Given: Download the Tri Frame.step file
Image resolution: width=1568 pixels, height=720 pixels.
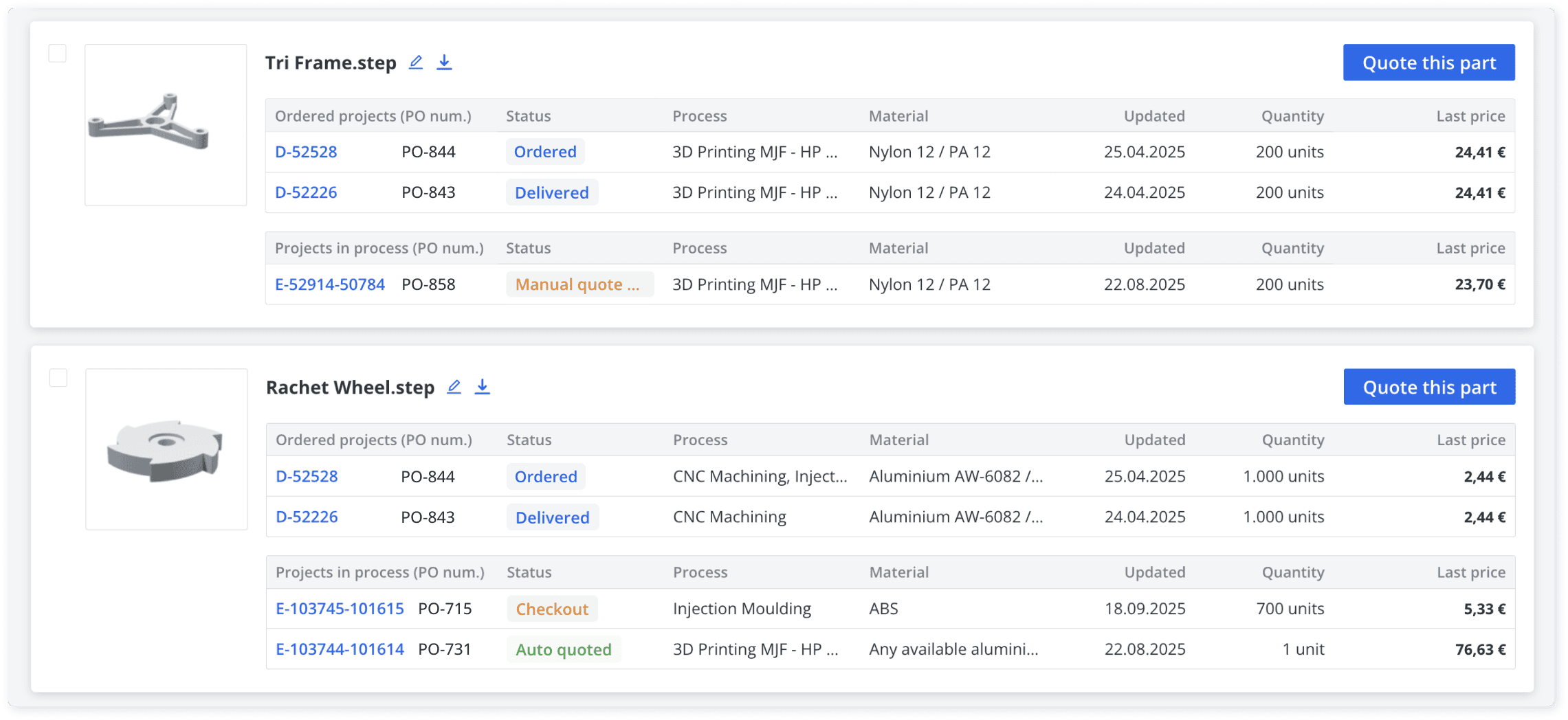Looking at the screenshot, I should tap(444, 63).
